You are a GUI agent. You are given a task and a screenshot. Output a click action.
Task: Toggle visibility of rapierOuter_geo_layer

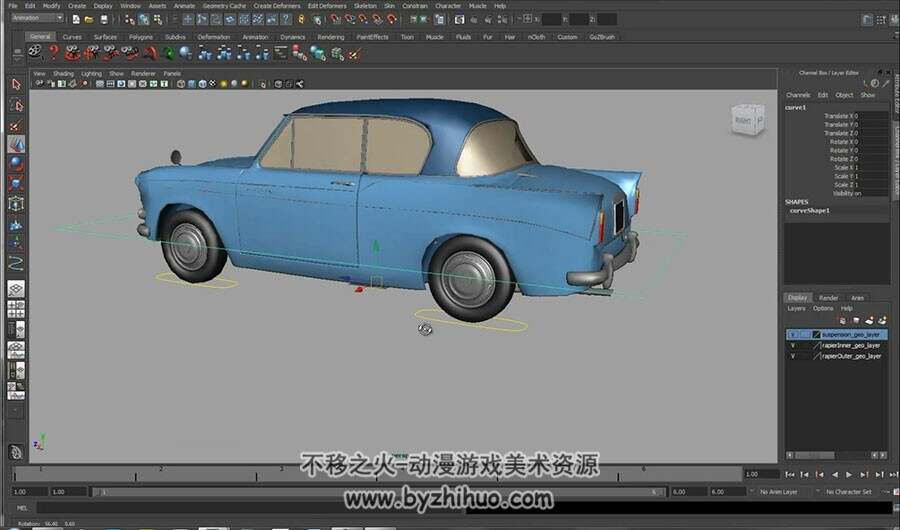tap(793, 356)
